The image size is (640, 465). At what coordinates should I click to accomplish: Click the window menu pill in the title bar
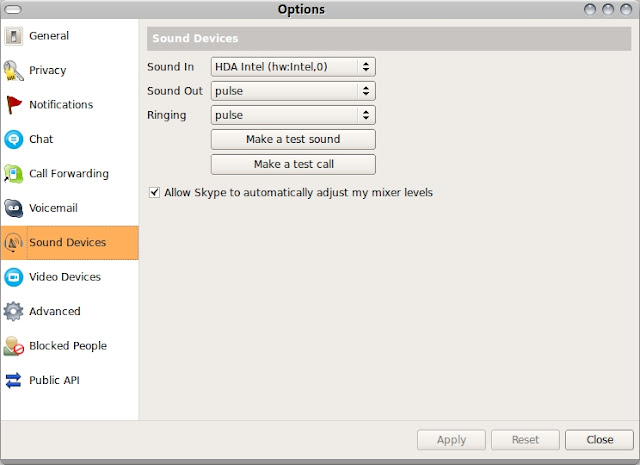click(13, 9)
